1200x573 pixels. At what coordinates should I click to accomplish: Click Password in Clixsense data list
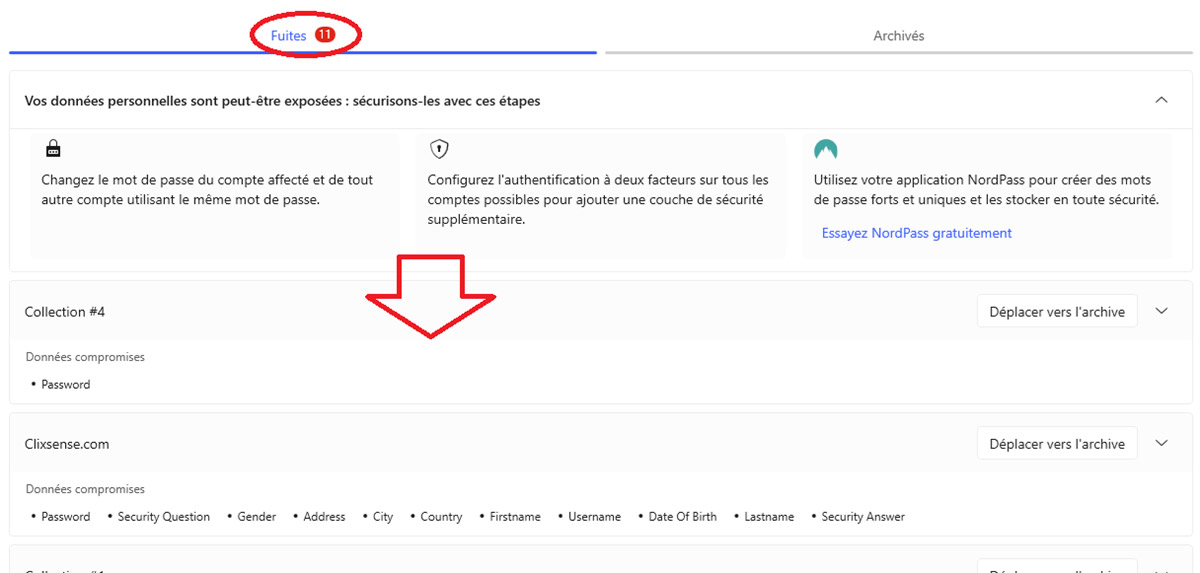(x=66, y=517)
